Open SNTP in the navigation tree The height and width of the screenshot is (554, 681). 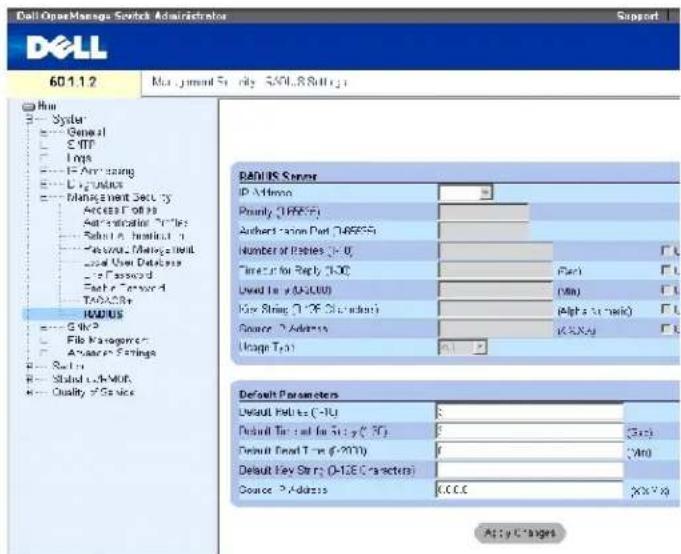click(x=81, y=145)
